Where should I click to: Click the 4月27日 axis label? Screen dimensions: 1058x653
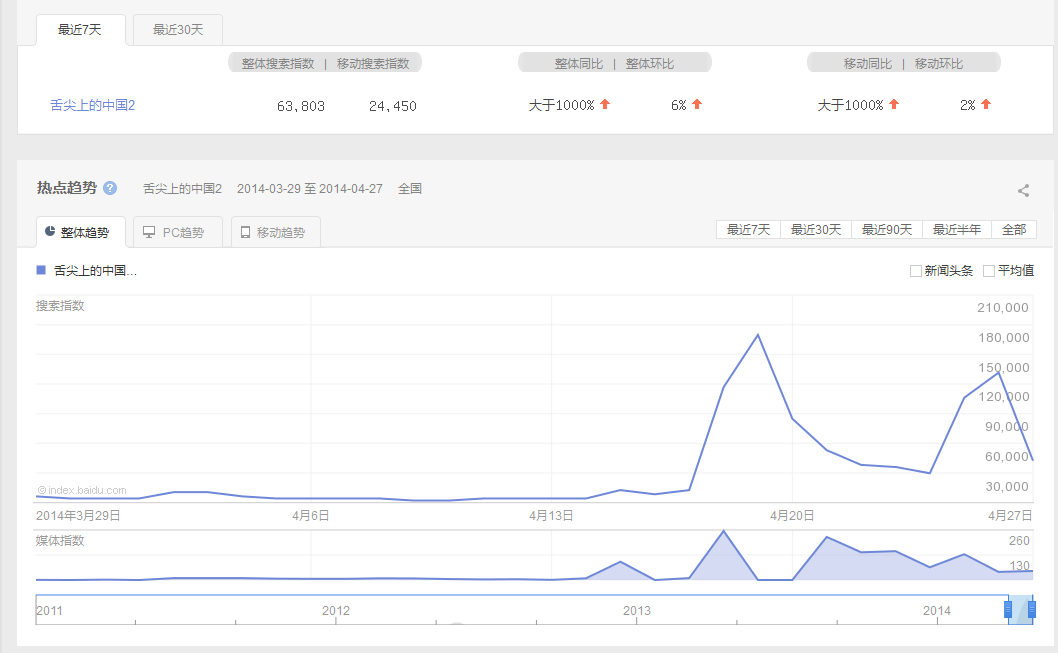coord(1010,515)
